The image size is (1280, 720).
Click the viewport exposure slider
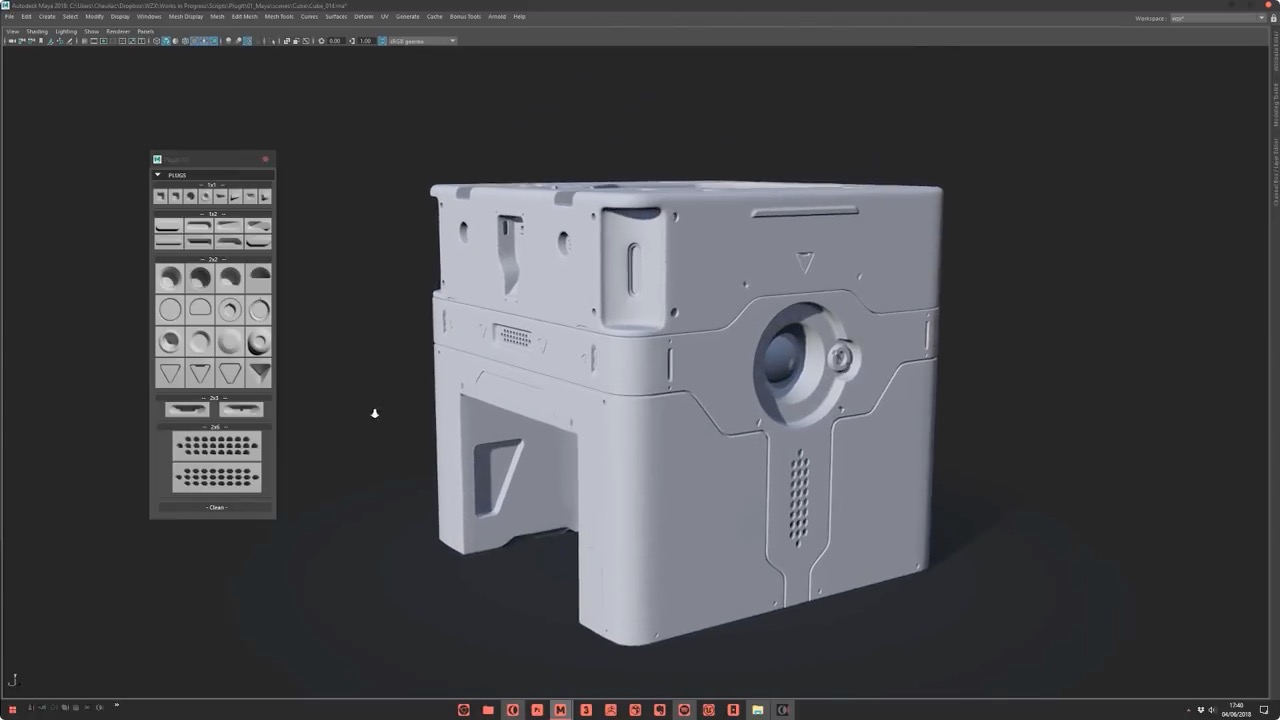[335, 41]
